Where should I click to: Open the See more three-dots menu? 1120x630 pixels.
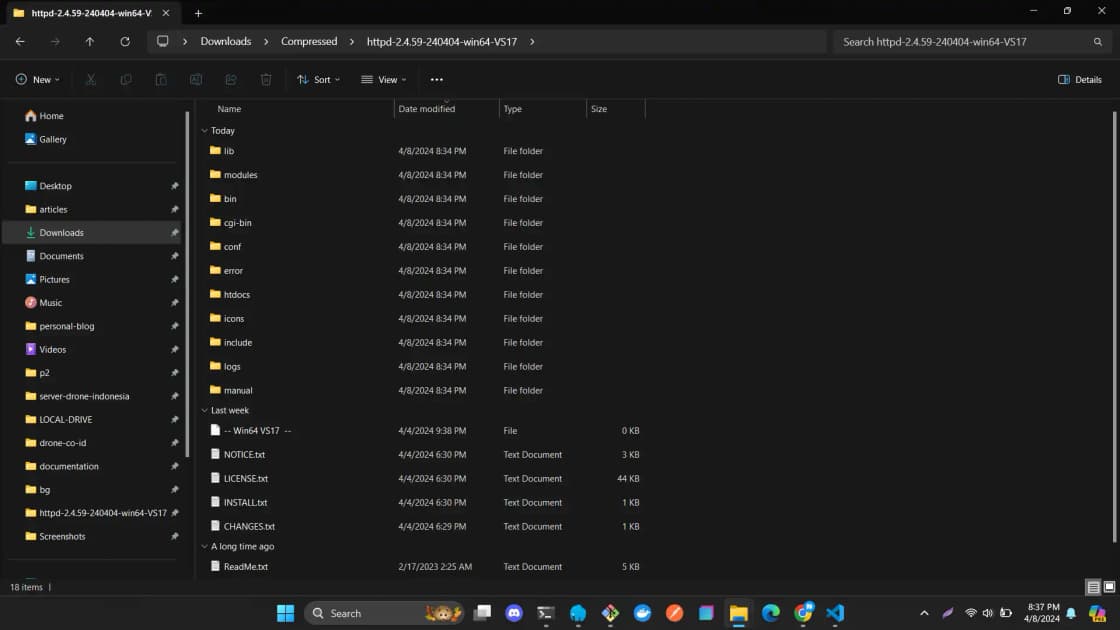pos(436,79)
